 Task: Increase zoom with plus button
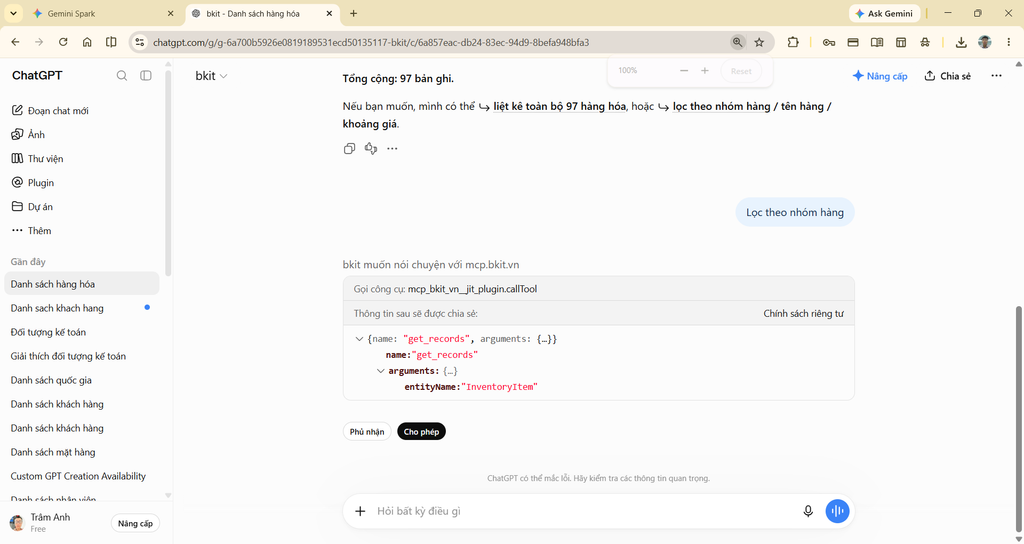tap(705, 71)
